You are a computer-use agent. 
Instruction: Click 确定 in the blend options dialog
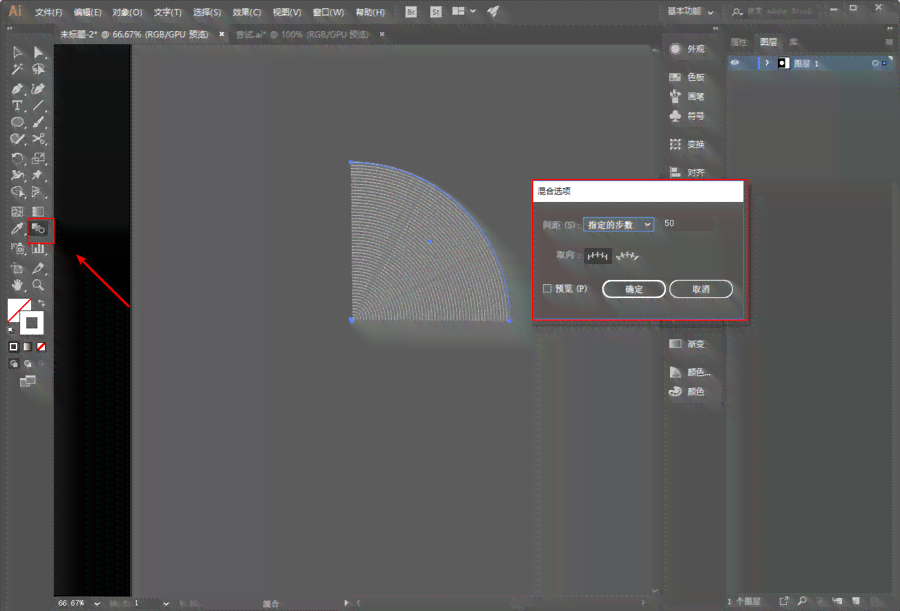(x=634, y=289)
